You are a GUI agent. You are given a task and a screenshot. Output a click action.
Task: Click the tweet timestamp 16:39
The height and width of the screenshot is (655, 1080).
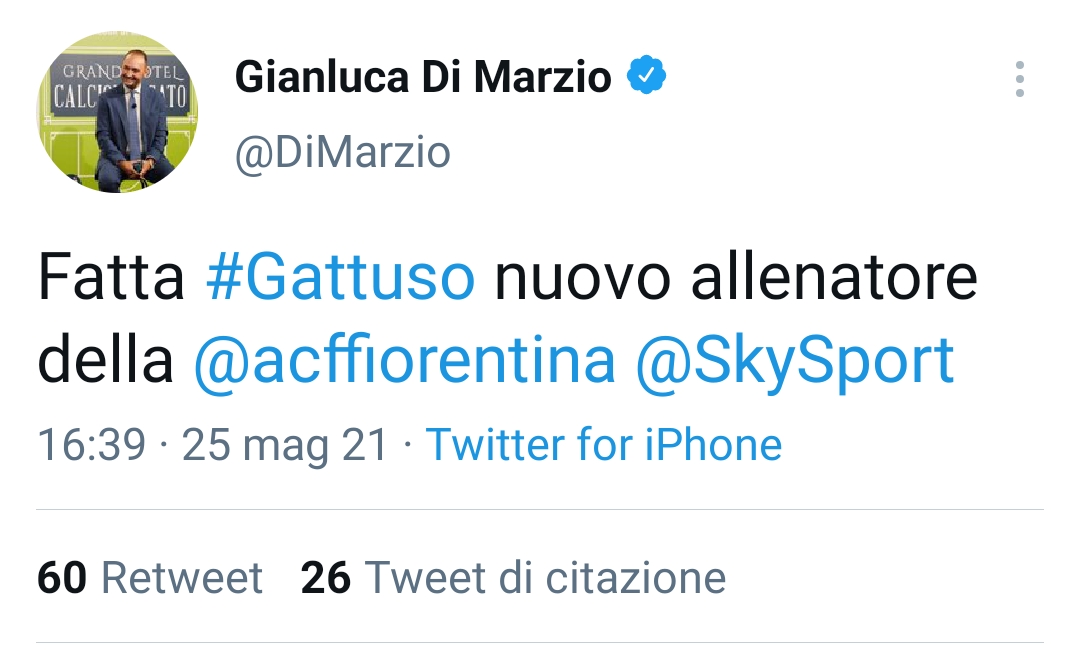point(86,444)
